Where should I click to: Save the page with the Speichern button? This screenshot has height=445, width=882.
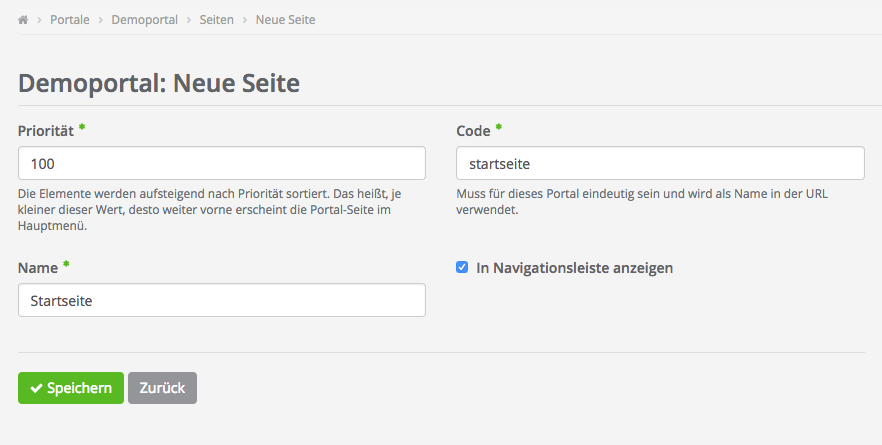(71, 388)
